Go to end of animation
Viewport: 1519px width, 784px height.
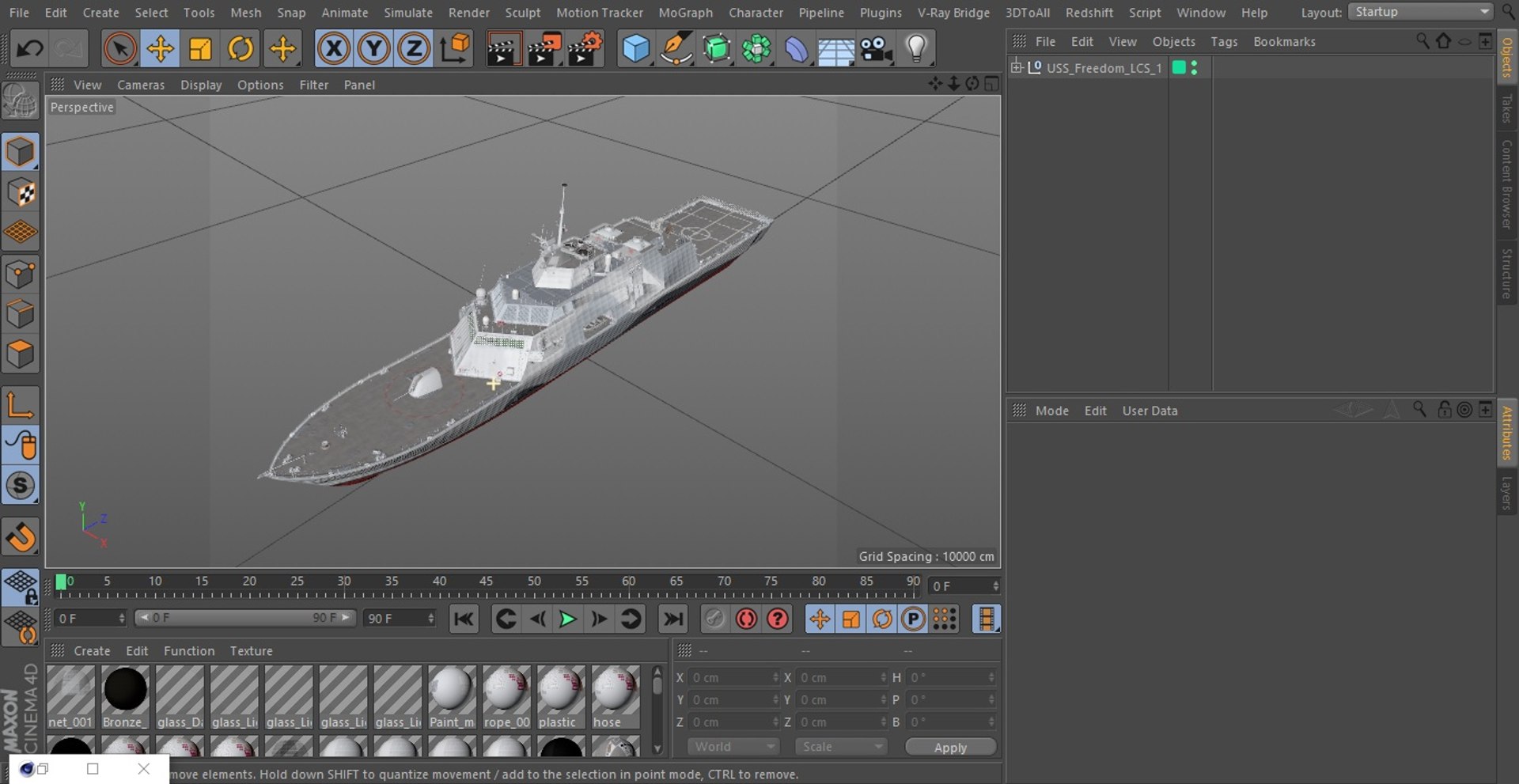pyautogui.click(x=672, y=619)
